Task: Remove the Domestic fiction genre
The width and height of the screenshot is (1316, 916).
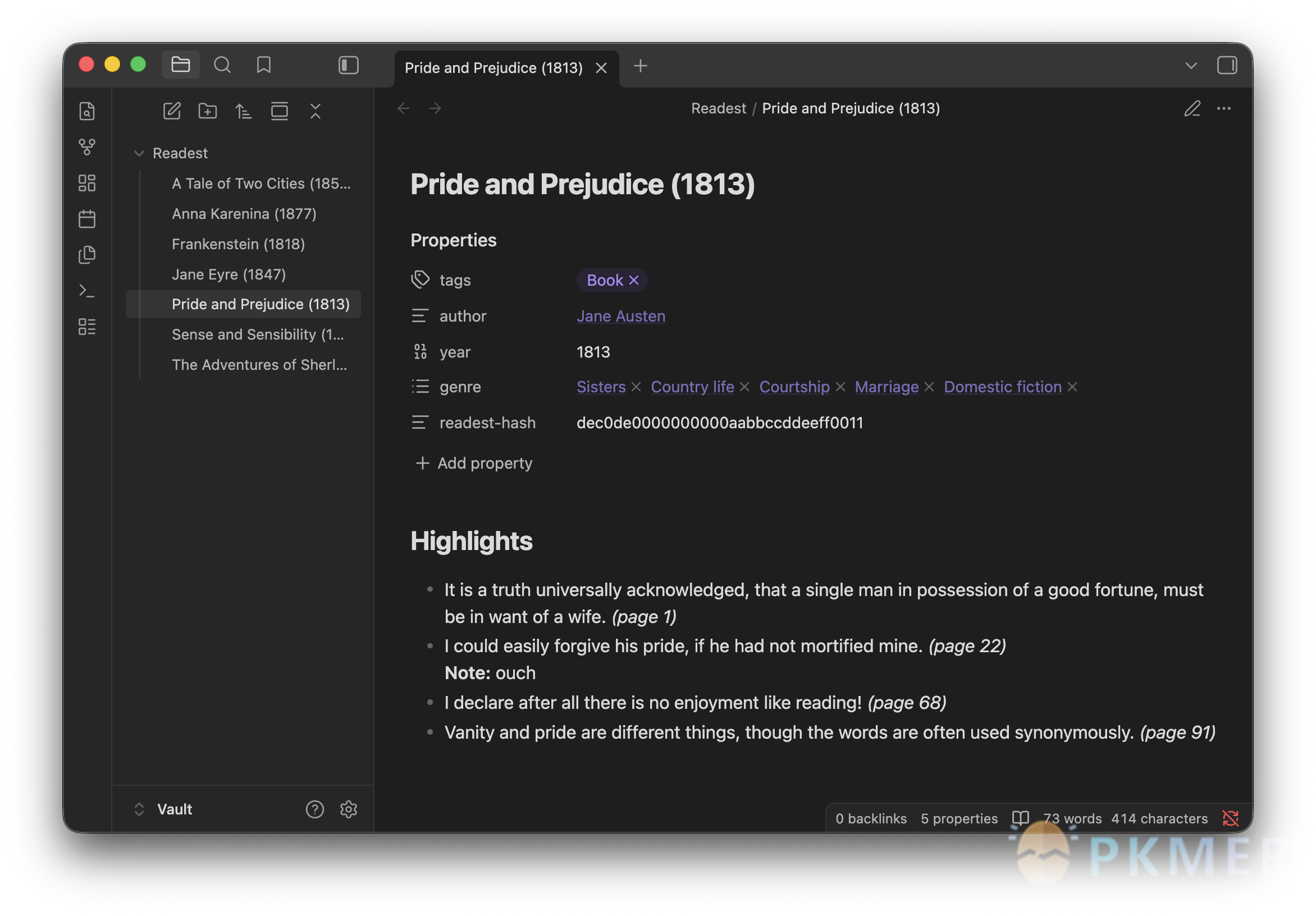Action: click(1072, 387)
